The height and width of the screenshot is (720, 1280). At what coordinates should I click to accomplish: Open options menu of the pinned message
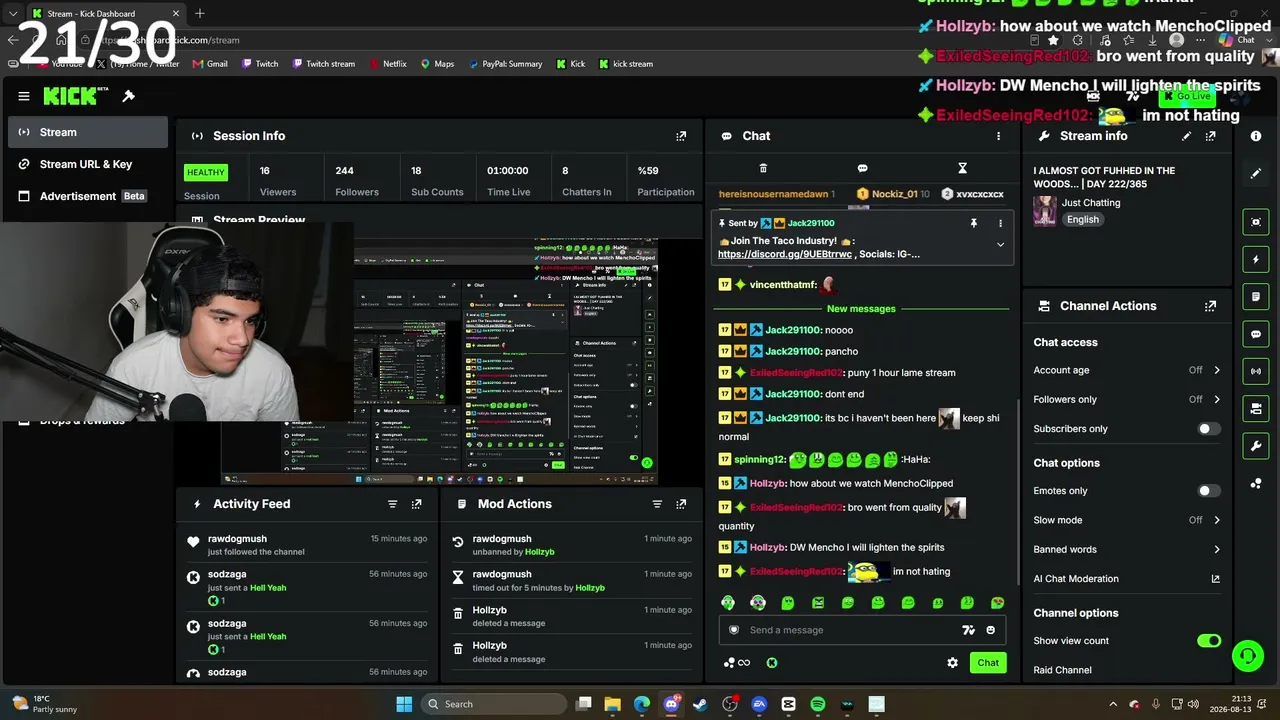(1000, 223)
